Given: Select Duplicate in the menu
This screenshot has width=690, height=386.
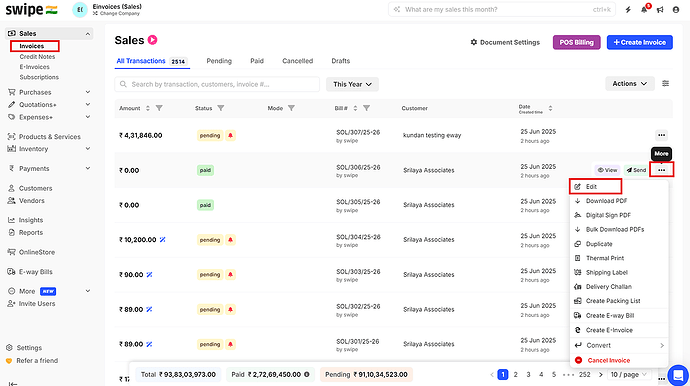Looking at the screenshot, I should (619, 244).
